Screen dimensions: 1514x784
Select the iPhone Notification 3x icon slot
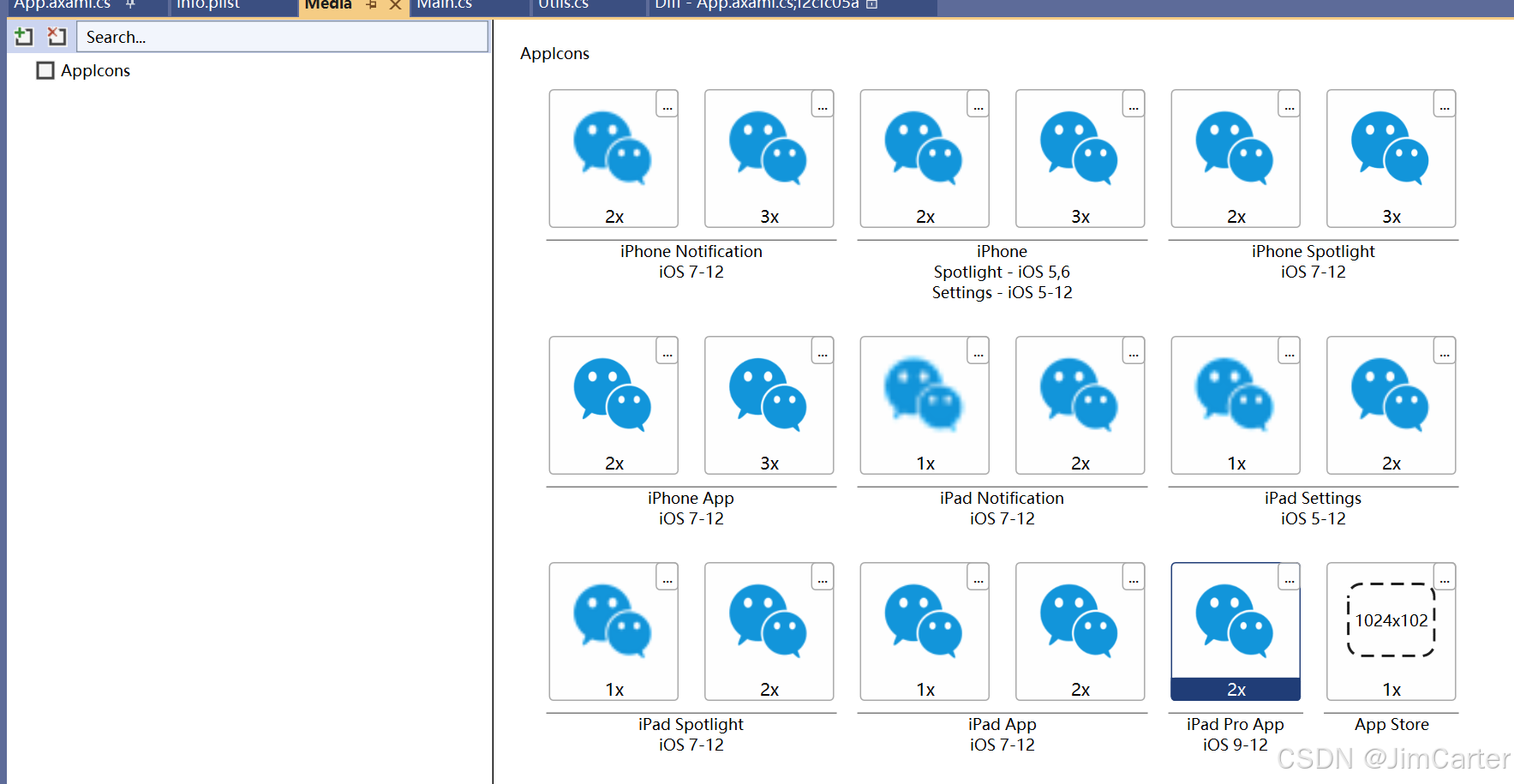click(769, 159)
